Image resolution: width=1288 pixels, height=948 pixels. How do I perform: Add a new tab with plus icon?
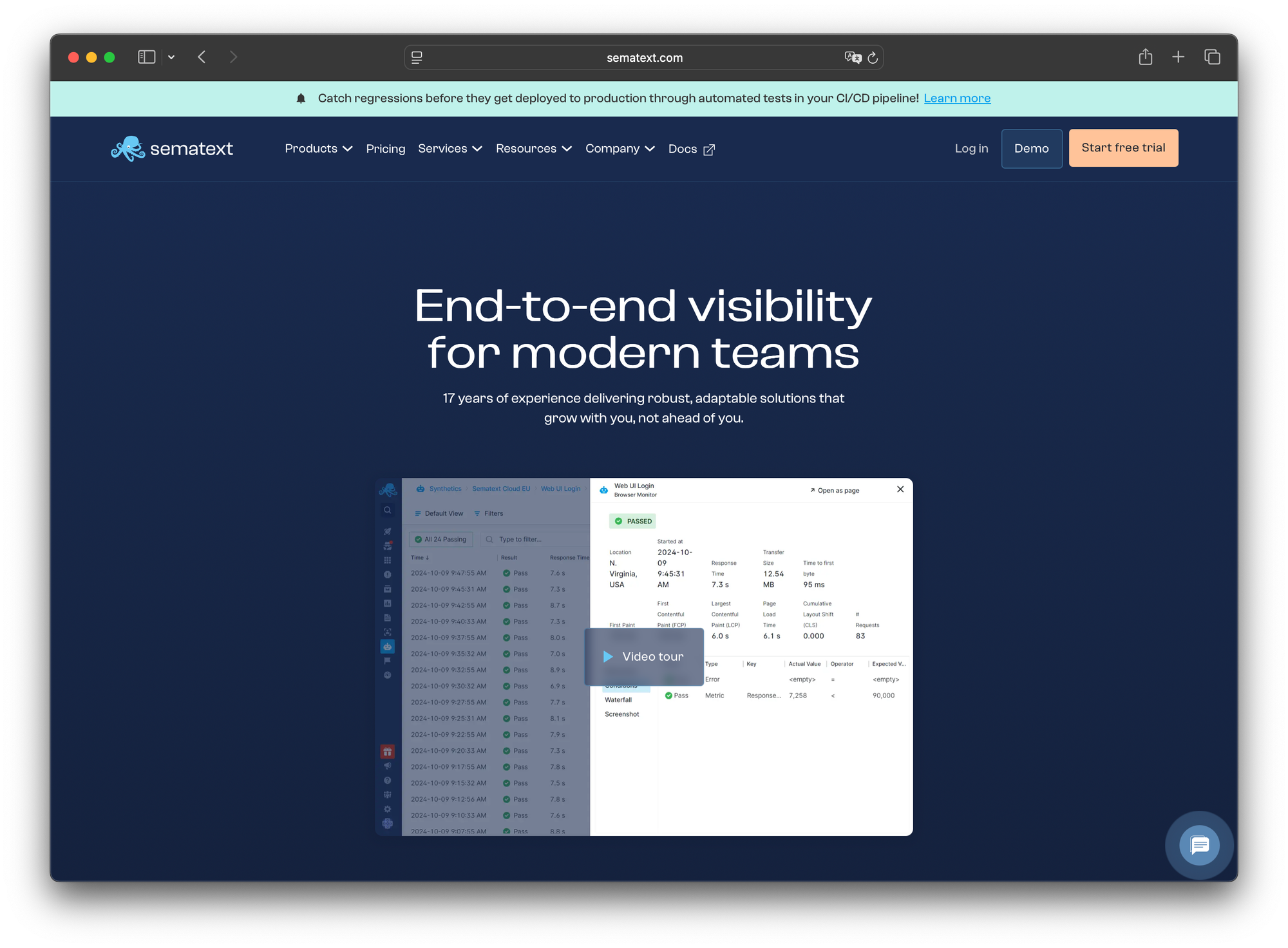1178,57
